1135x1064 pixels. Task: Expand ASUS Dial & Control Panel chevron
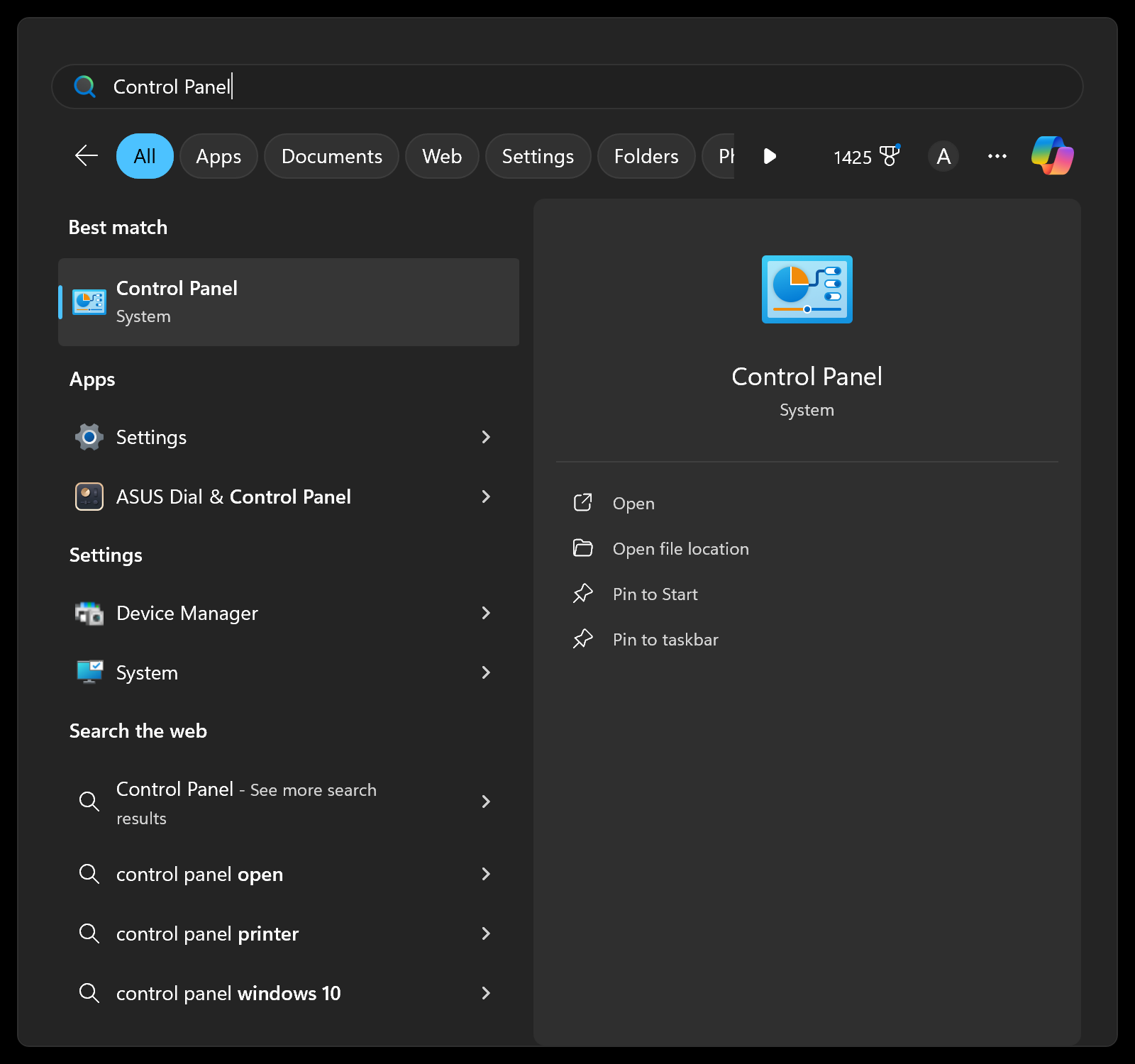point(486,497)
